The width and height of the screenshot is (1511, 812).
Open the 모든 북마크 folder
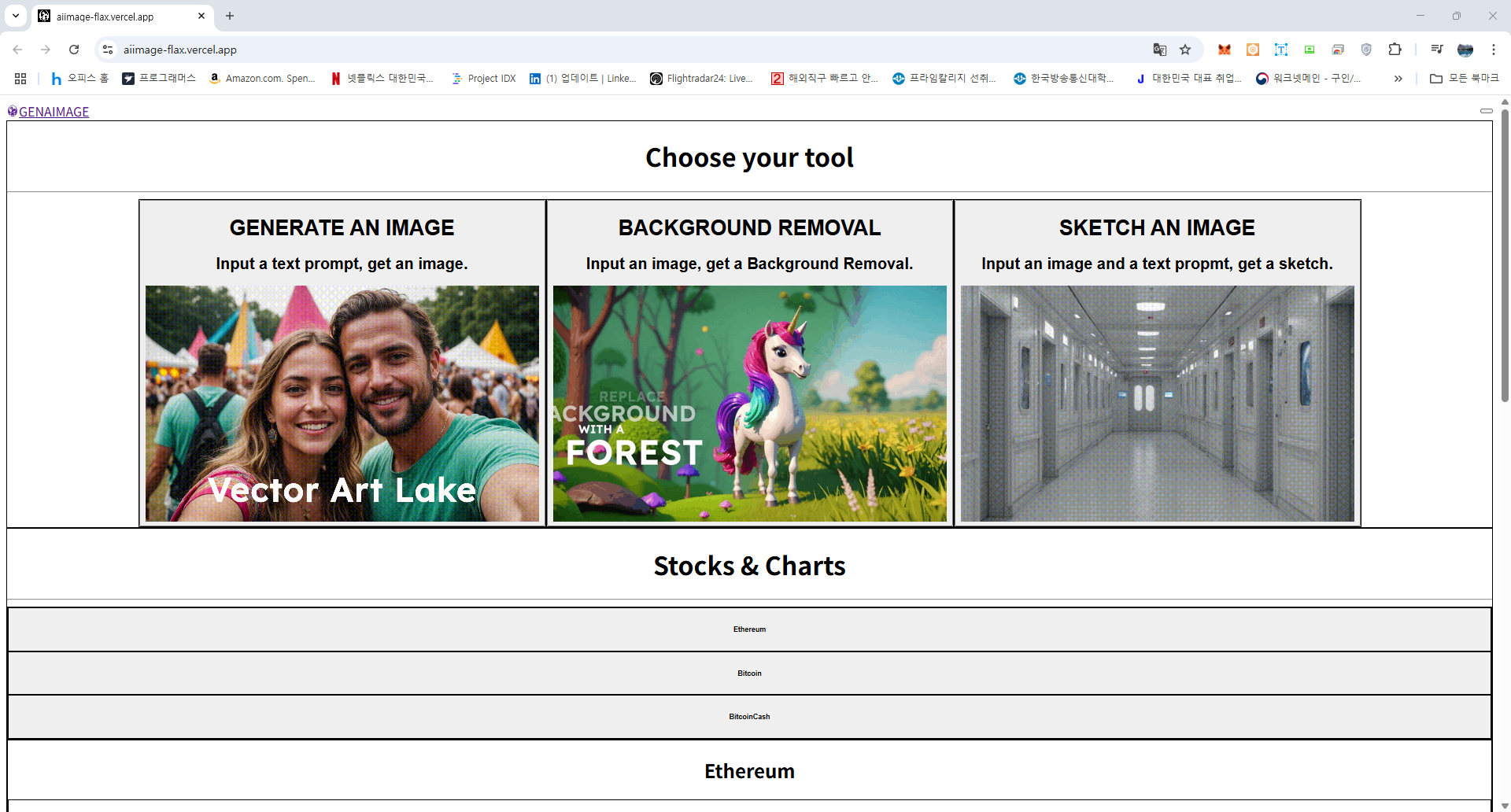(1465, 79)
